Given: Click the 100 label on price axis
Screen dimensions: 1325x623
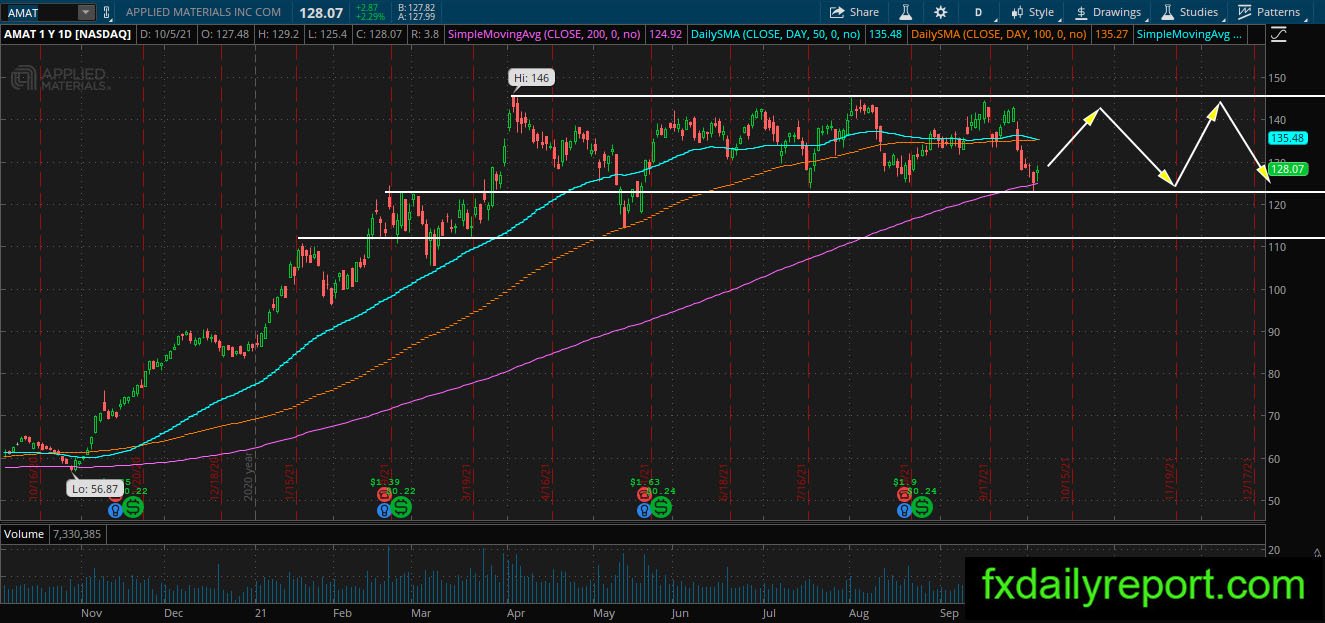Looking at the screenshot, I should [1277, 289].
